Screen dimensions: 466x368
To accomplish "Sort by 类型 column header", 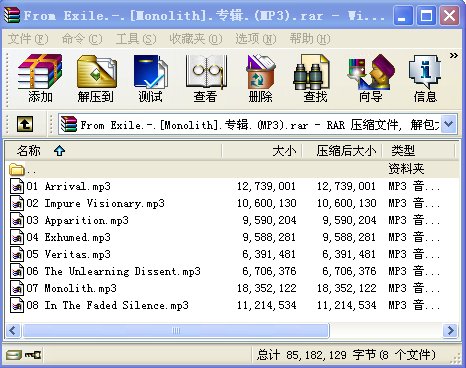I will click(419, 151).
